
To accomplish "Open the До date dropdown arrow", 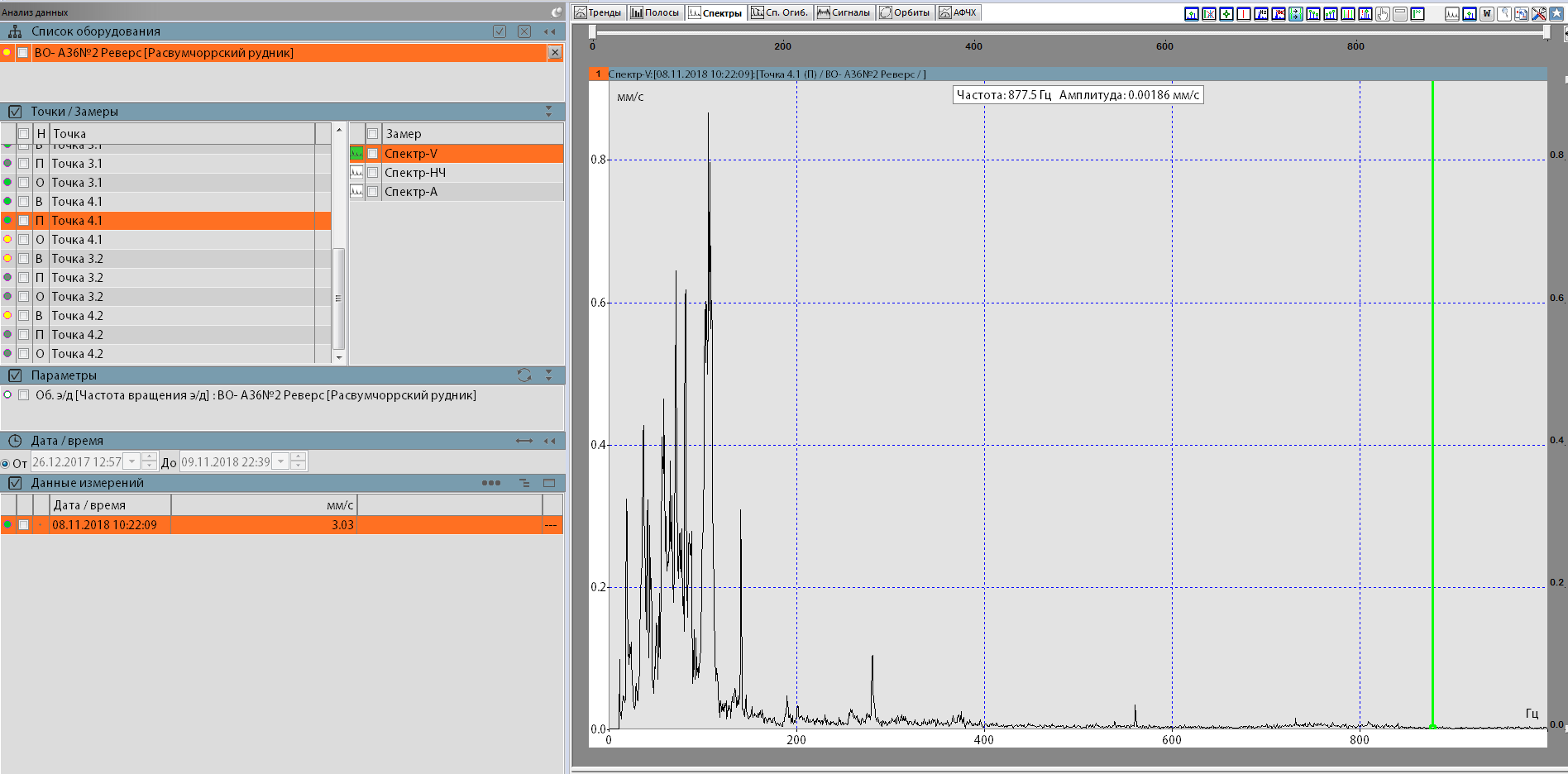I will pos(281,461).
